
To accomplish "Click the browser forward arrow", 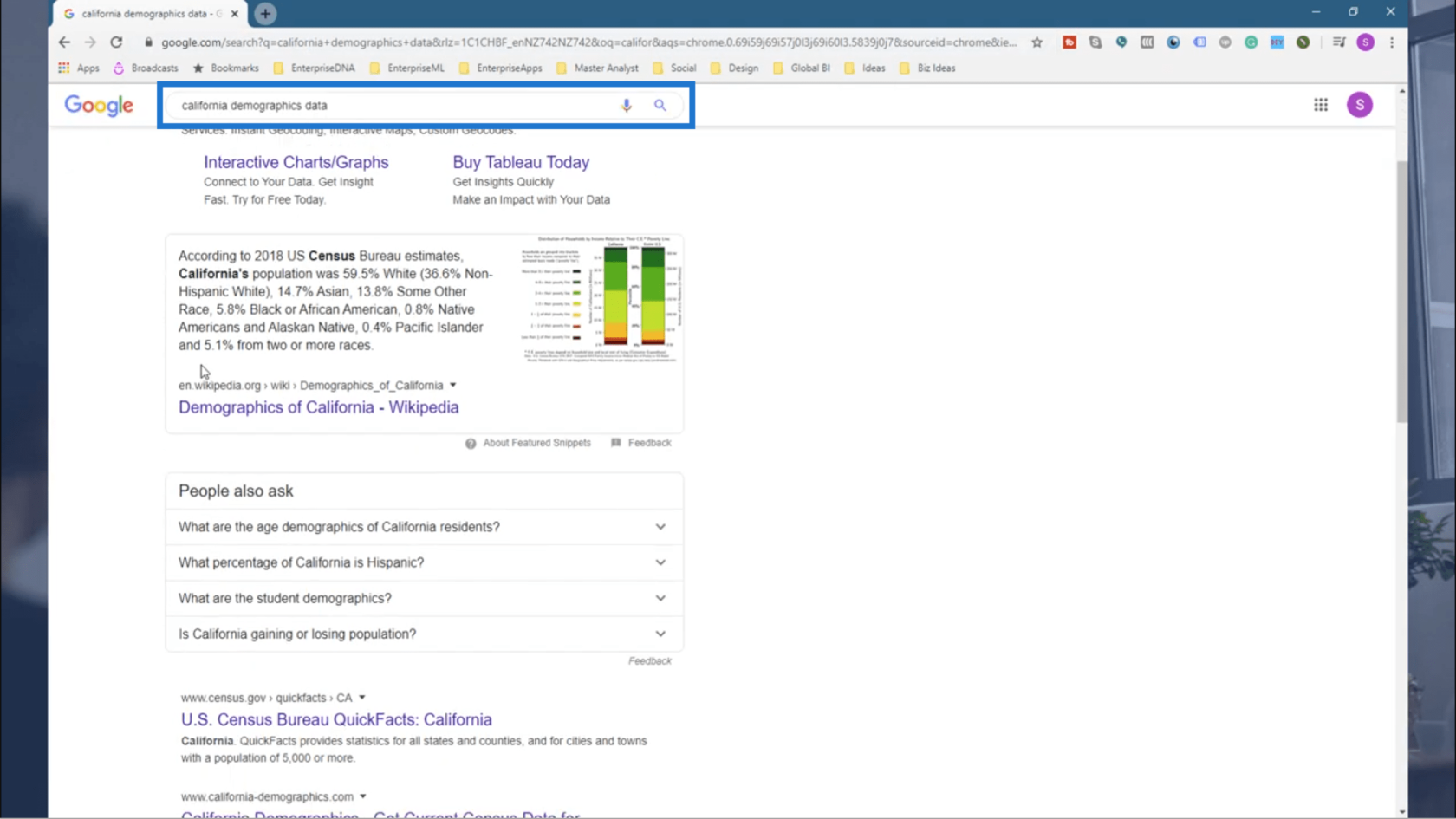I will click(90, 42).
